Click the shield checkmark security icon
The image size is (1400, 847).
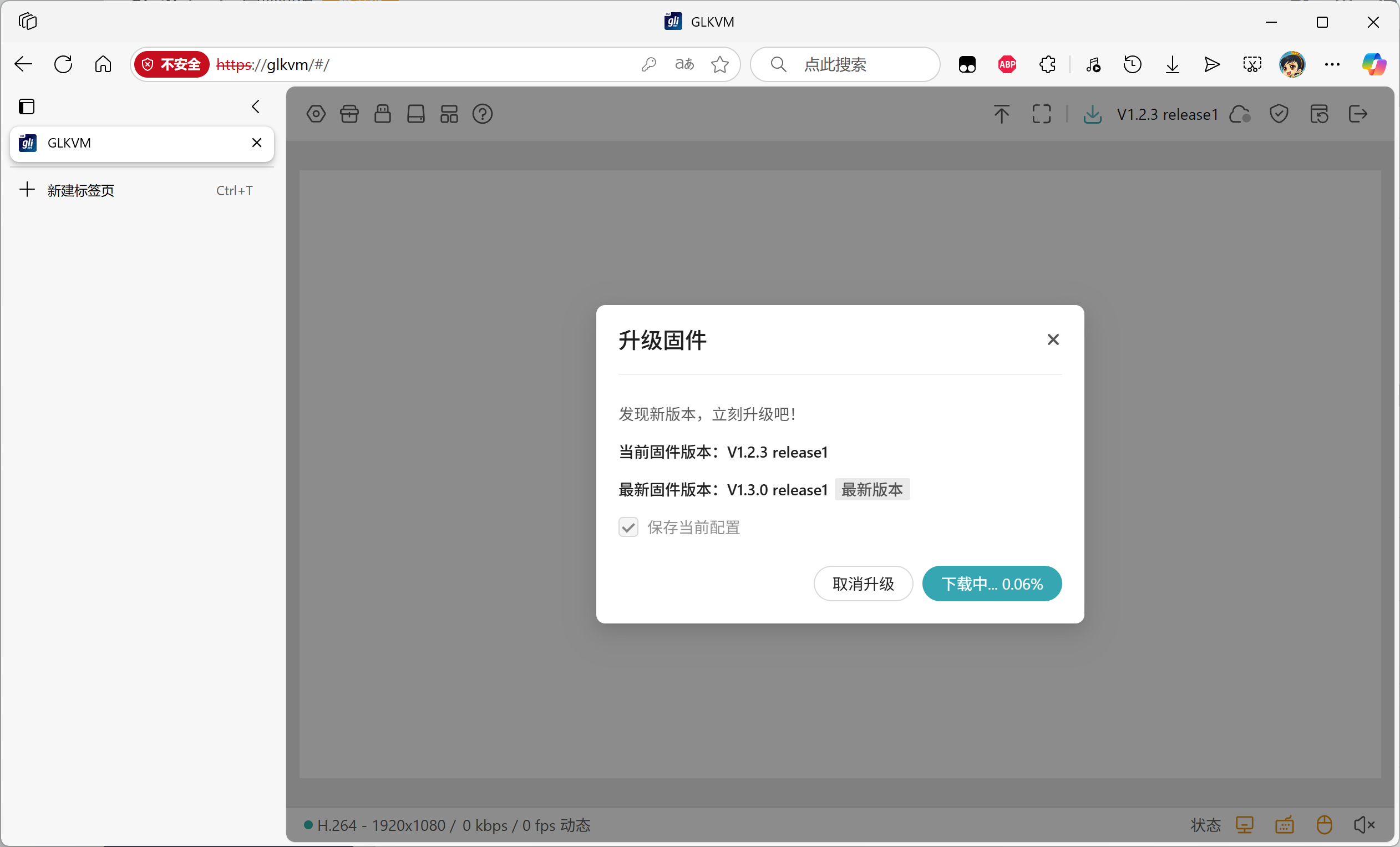click(x=1279, y=114)
